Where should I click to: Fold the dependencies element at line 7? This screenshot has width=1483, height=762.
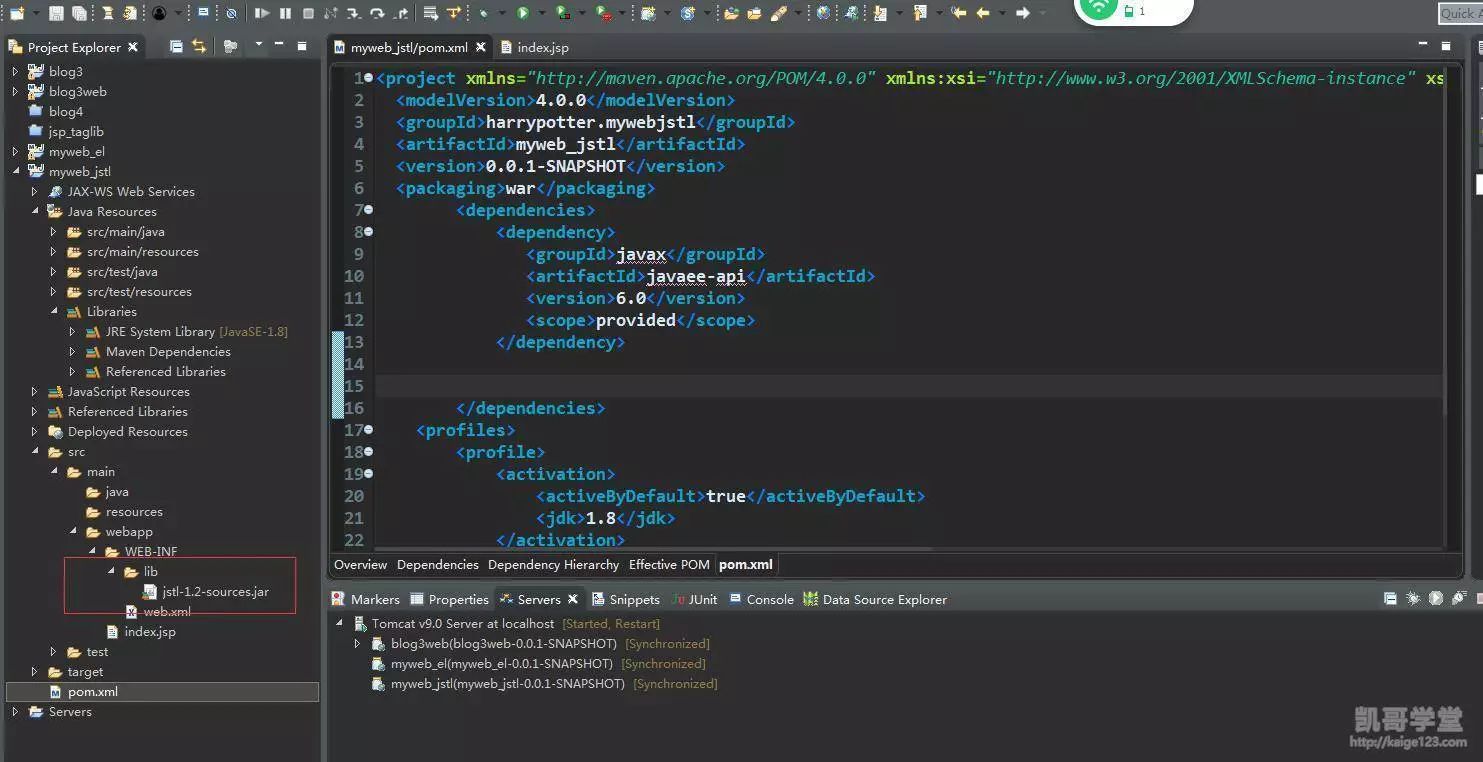click(x=368, y=210)
